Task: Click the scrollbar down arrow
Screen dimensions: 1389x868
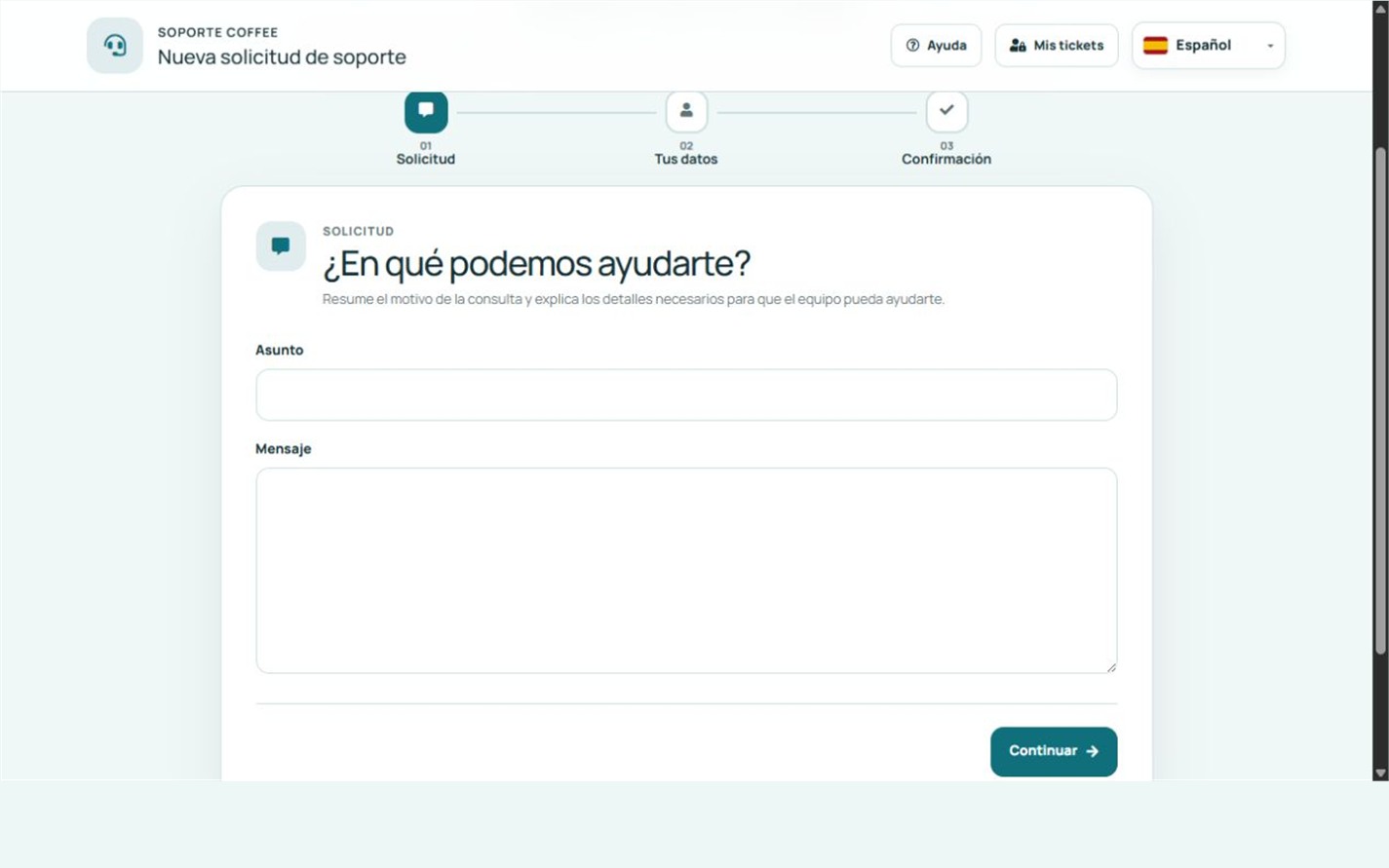Action: (1380, 773)
